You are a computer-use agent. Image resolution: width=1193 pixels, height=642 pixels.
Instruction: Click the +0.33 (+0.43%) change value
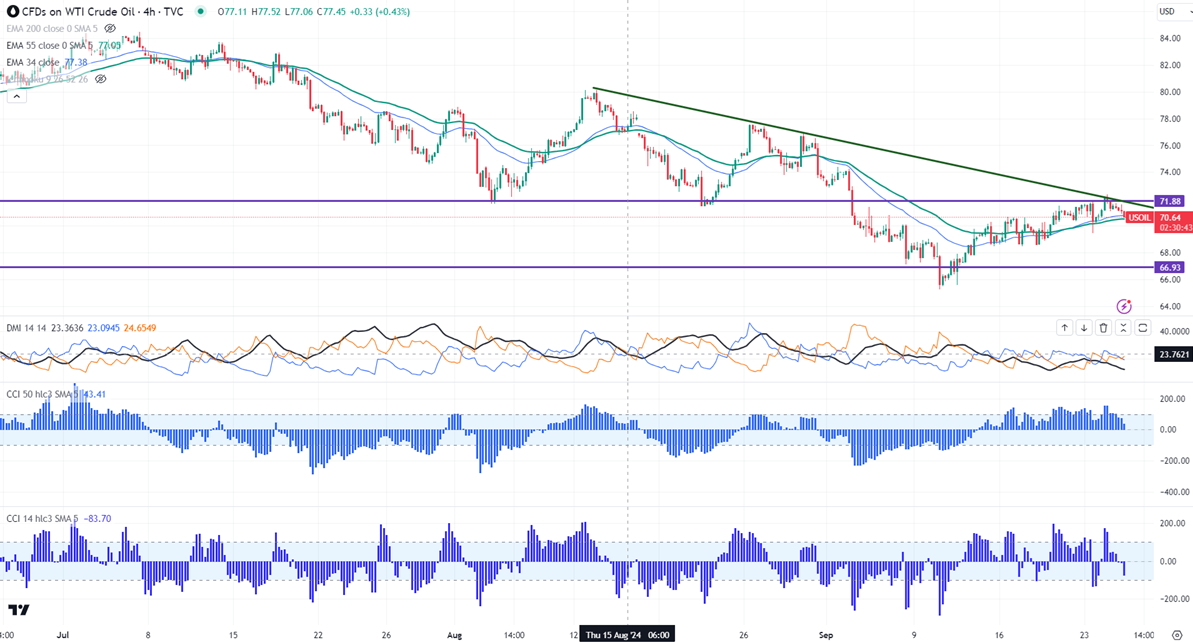380,11
